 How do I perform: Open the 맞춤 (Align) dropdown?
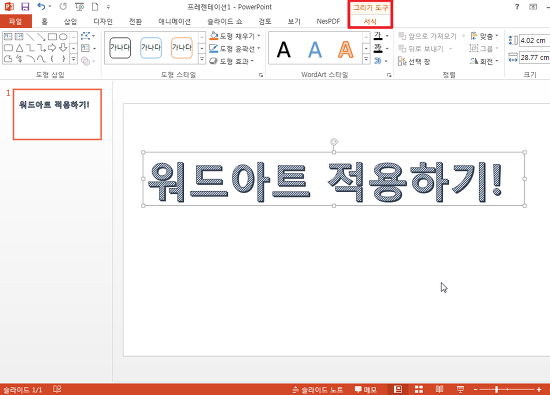[484, 36]
